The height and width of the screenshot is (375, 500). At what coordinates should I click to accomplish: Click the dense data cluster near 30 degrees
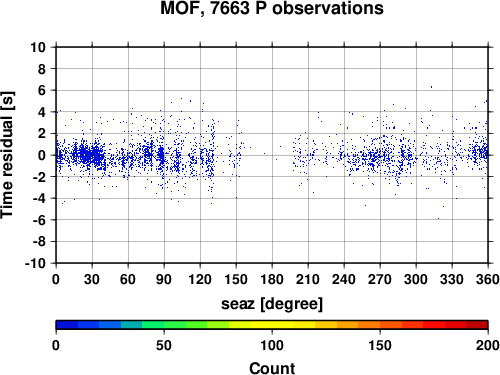(90, 155)
